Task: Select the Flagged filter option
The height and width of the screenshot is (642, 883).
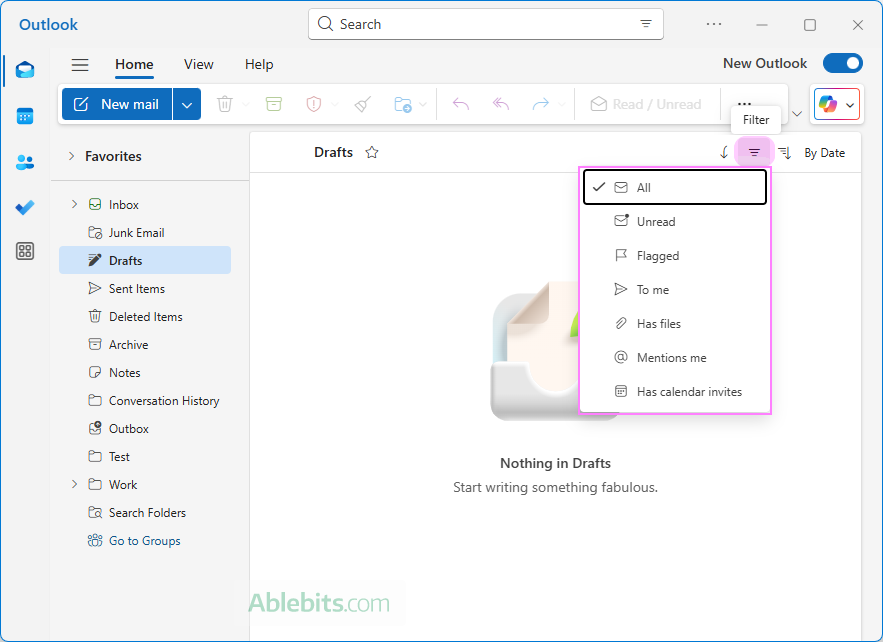Action: tap(658, 256)
